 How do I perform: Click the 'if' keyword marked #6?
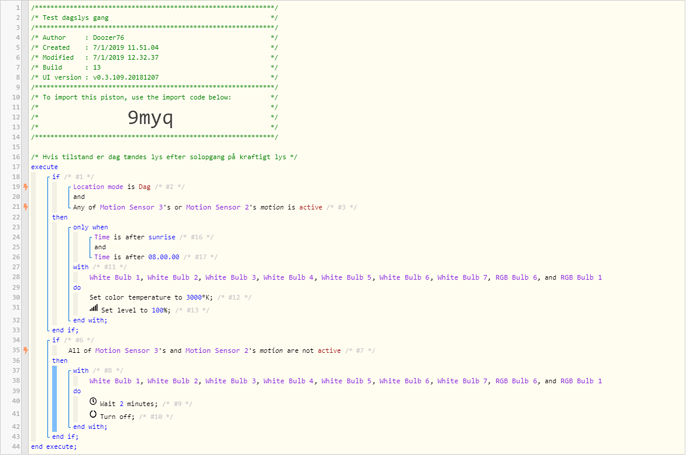pyautogui.click(x=56, y=340)
